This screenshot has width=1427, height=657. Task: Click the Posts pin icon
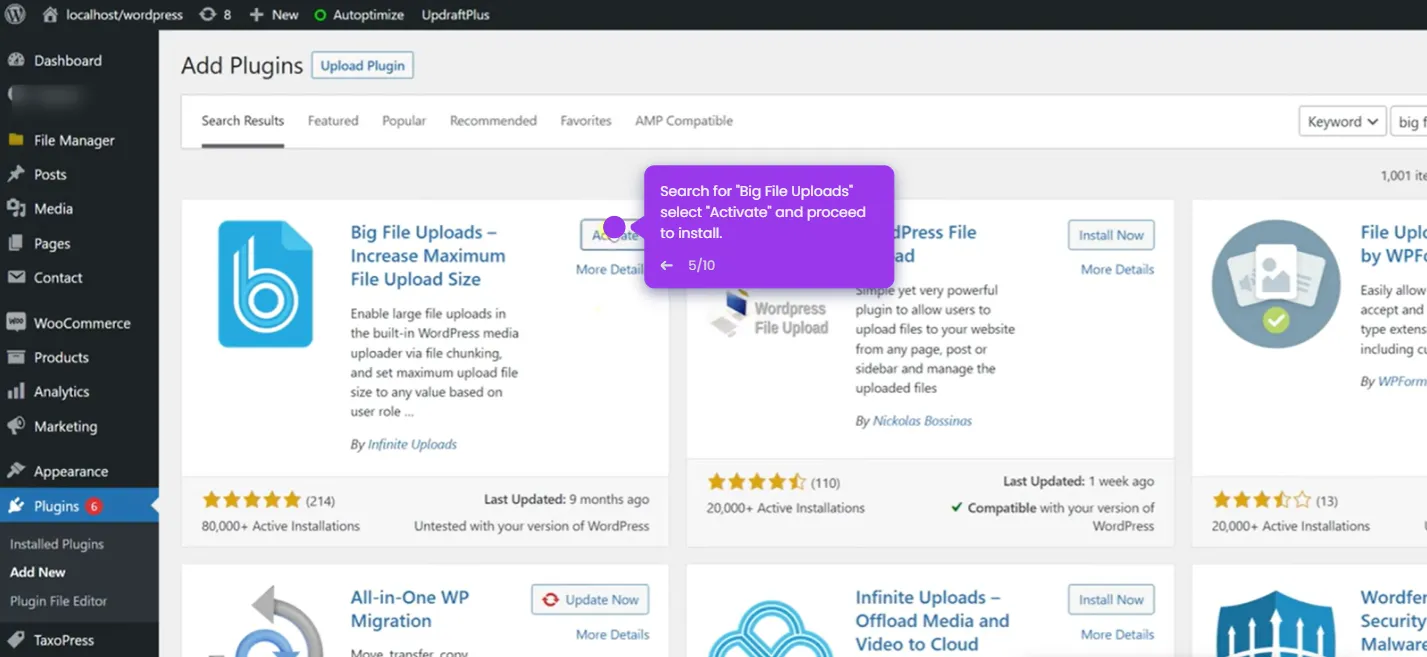pyautogui.click(x=16, y=174)
